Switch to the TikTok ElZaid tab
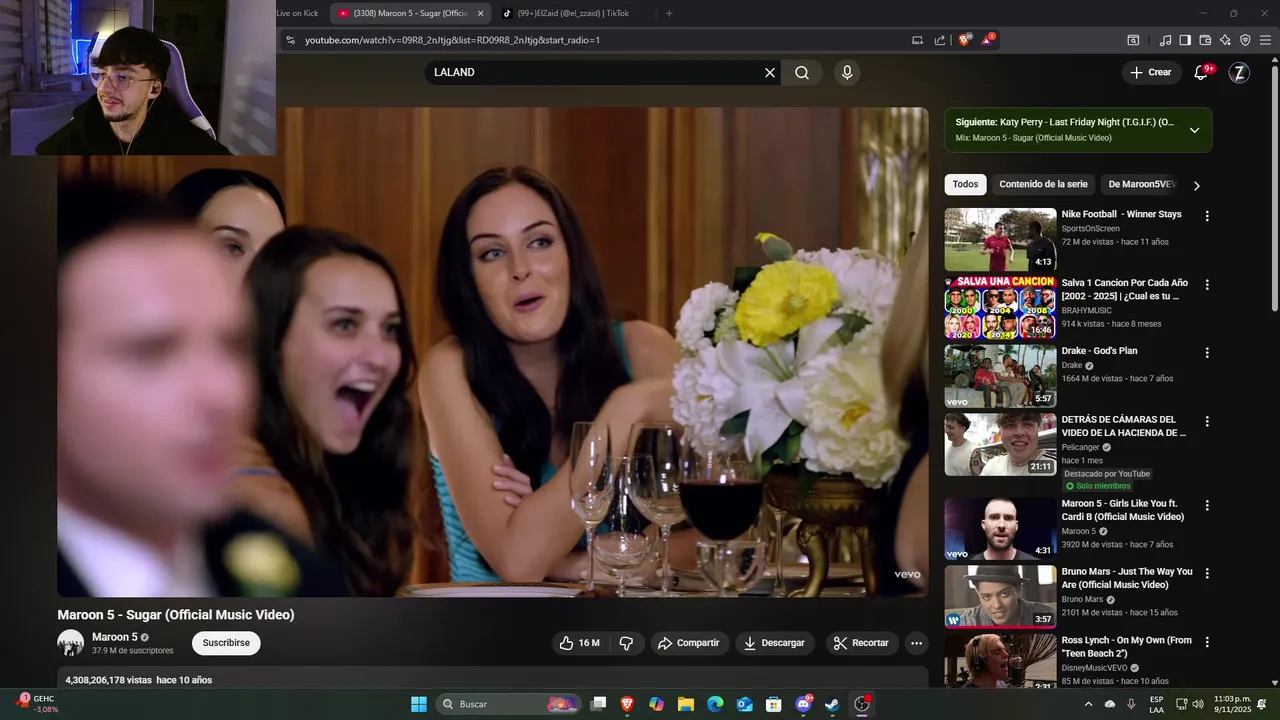 (573, 13)
